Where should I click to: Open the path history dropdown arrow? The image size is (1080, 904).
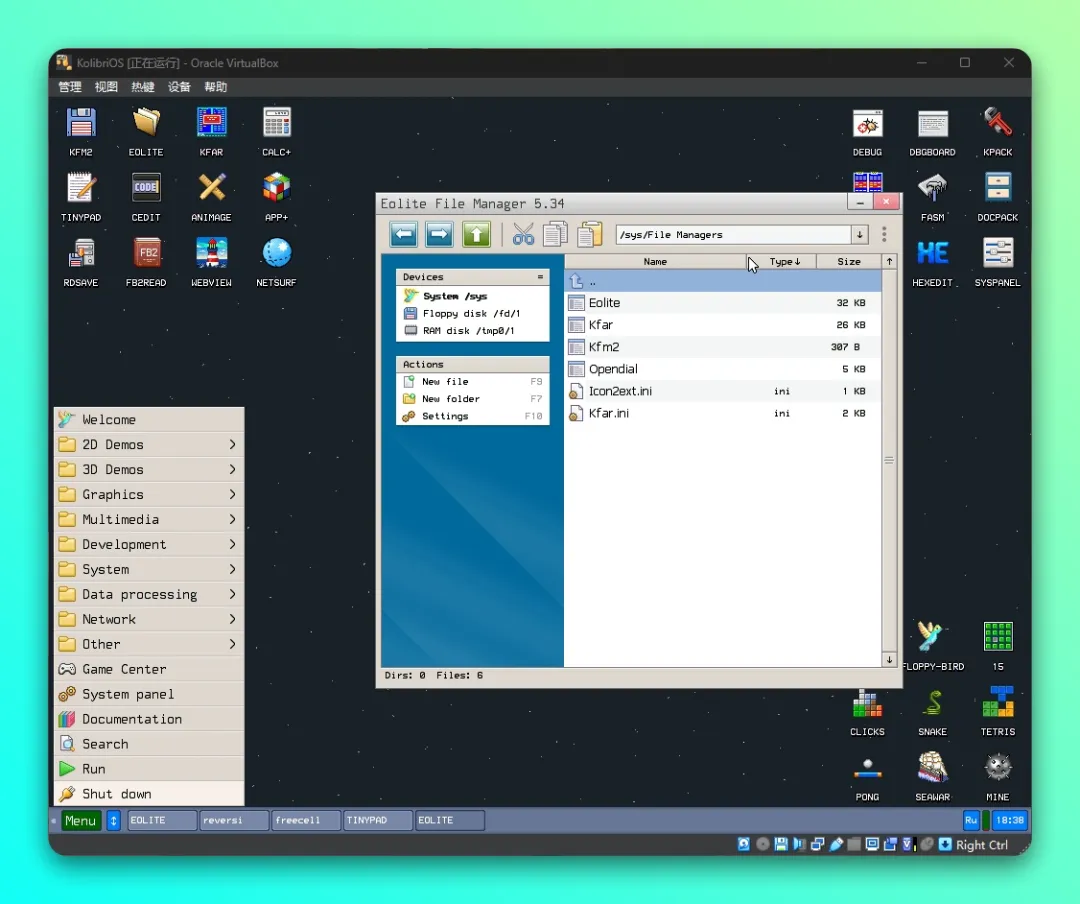click(x=860, y=235)
